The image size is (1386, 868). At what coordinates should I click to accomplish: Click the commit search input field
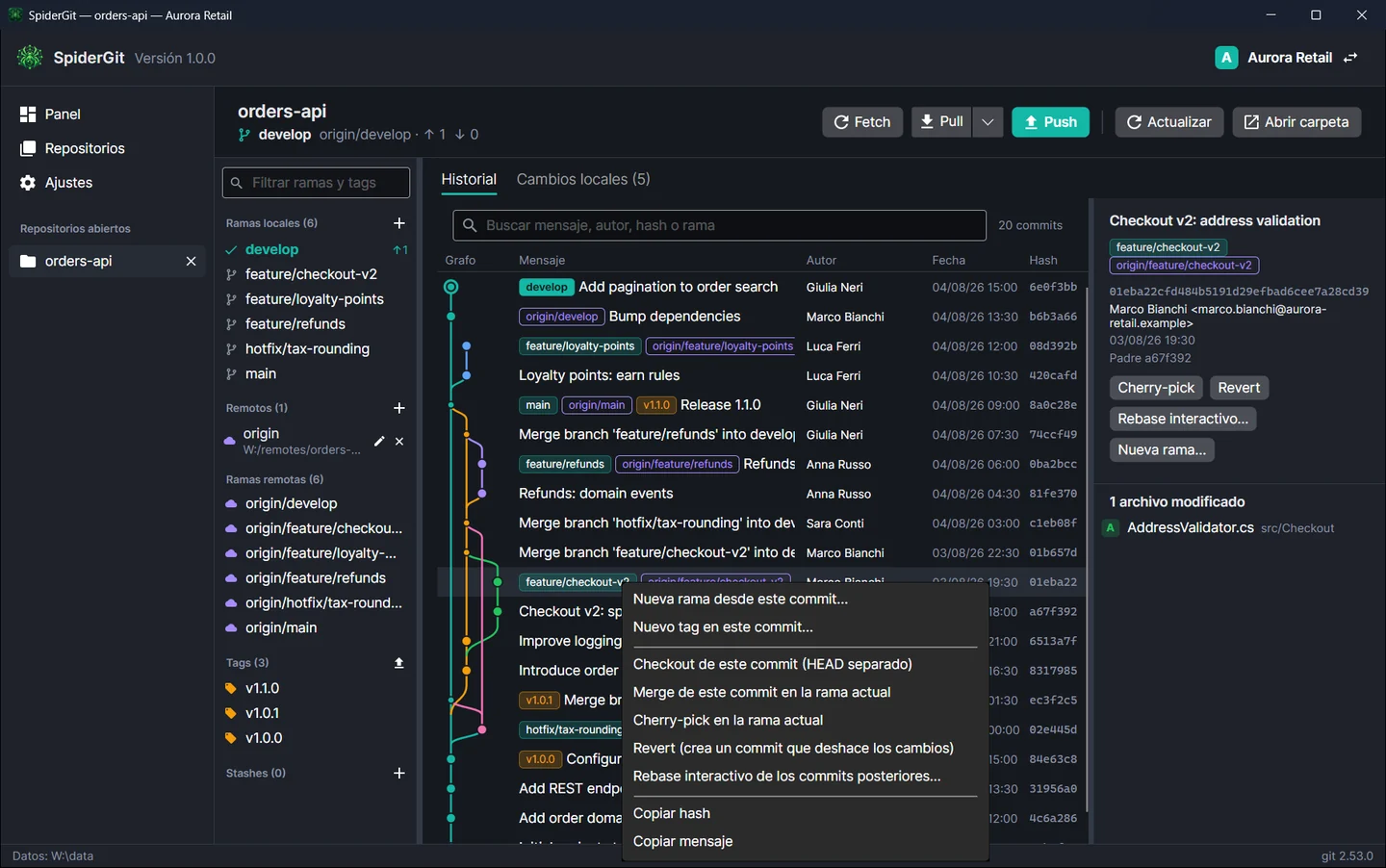[719, 225]
